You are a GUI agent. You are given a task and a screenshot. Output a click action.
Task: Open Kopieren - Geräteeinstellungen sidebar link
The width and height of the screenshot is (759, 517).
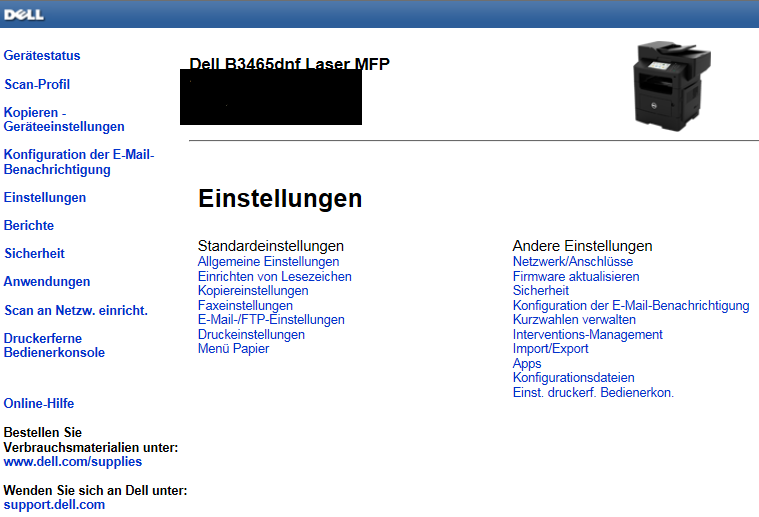click(64, 120)
